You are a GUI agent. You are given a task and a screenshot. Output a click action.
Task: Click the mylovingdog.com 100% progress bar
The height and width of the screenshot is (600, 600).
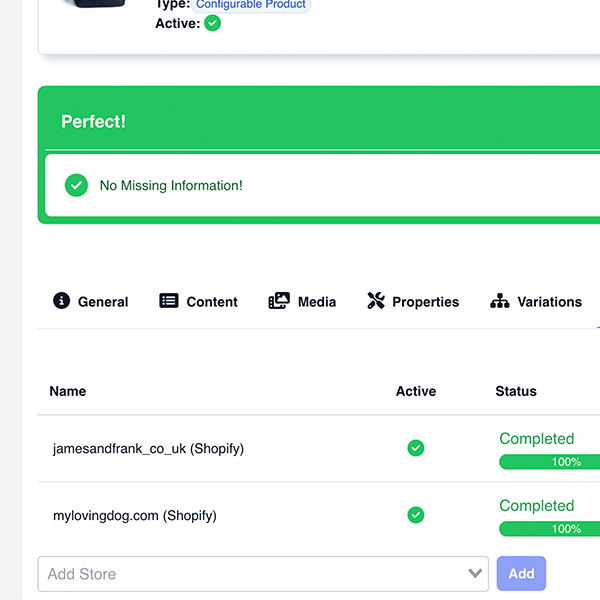pos(549,529)
